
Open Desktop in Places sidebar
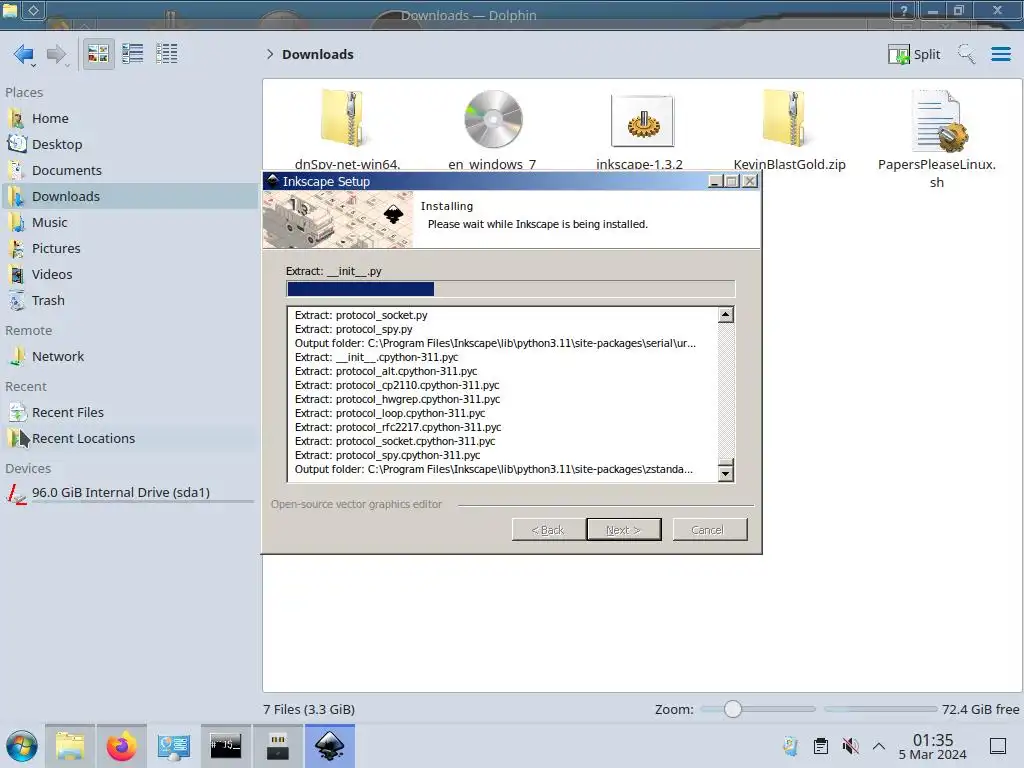[129, 144]
